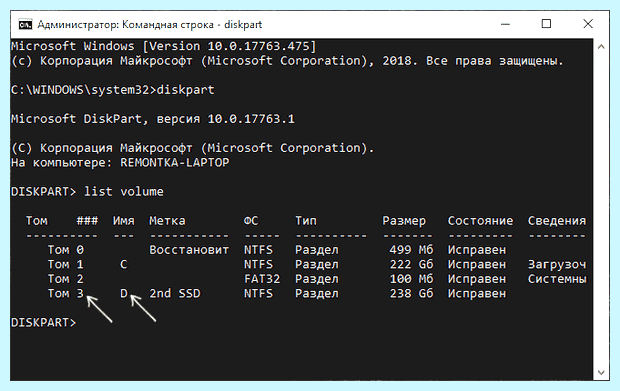Click the 'Метка' column header
Viewport: 620px width, 391px height.
tap(167, 221)
